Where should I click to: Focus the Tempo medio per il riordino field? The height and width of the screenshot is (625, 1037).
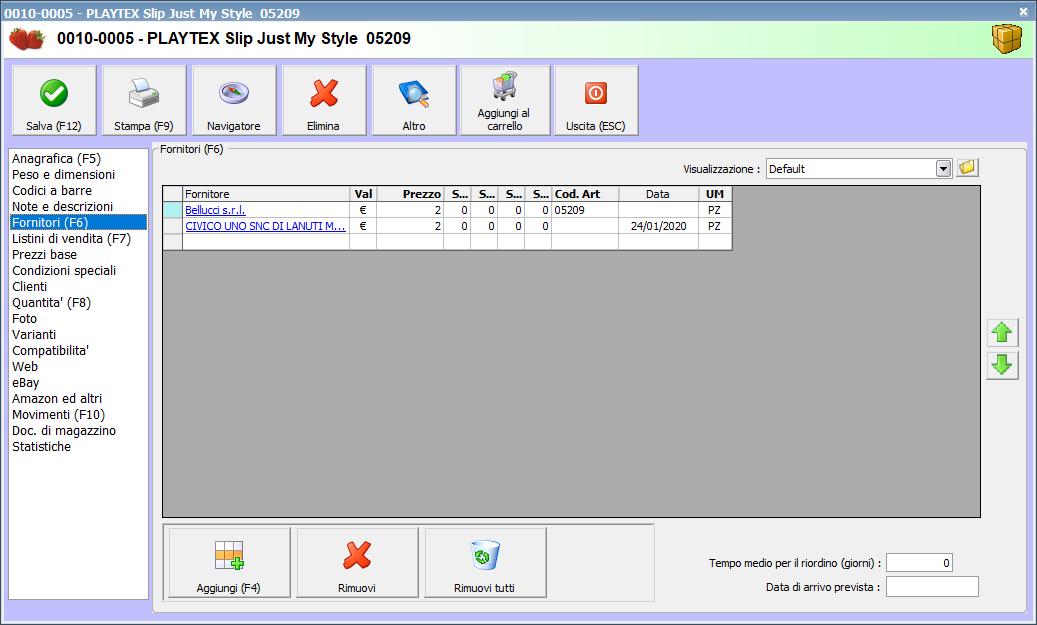(x=919, y=563)
